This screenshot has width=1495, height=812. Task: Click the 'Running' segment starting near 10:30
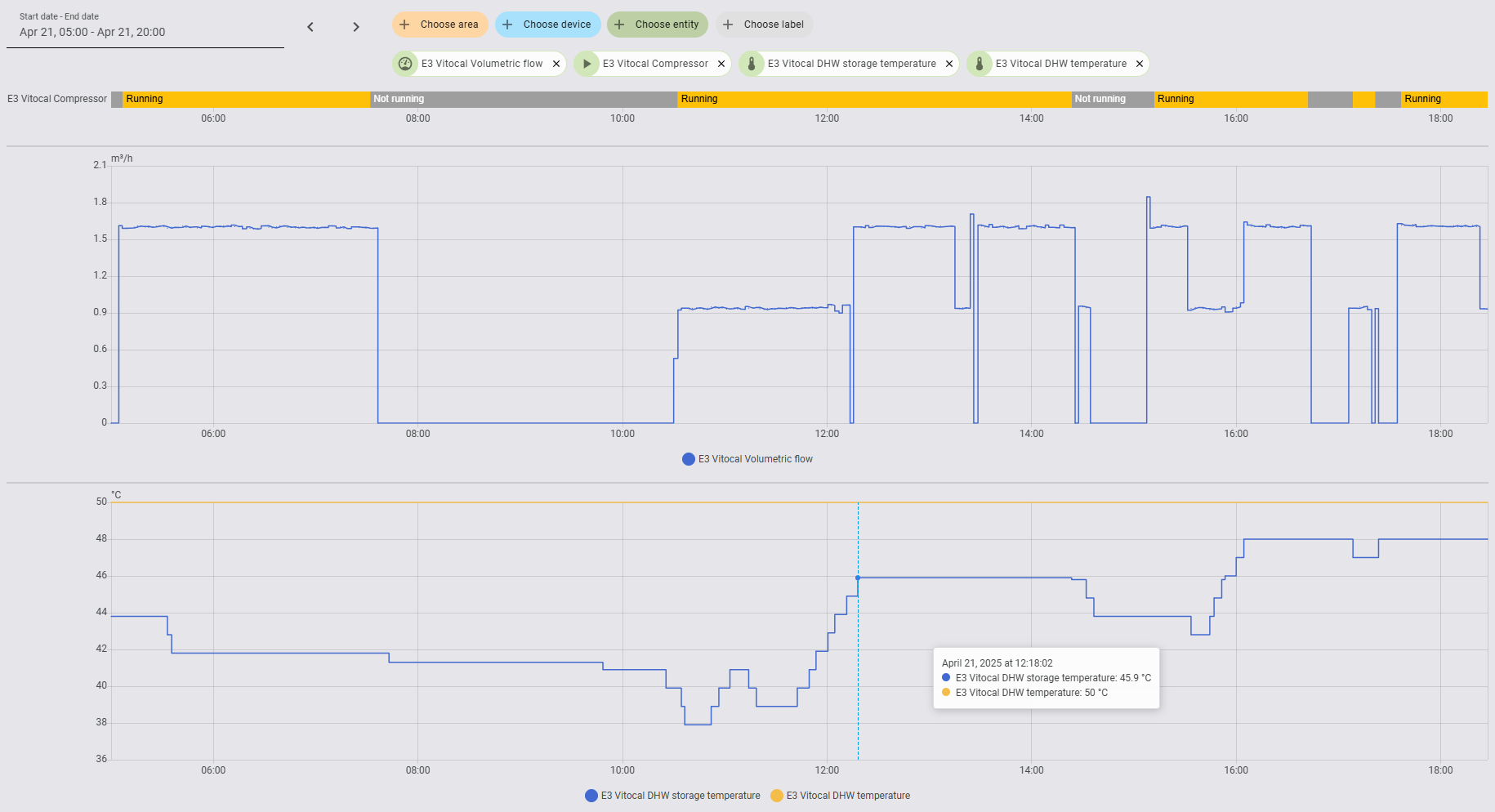pos(874,99)
